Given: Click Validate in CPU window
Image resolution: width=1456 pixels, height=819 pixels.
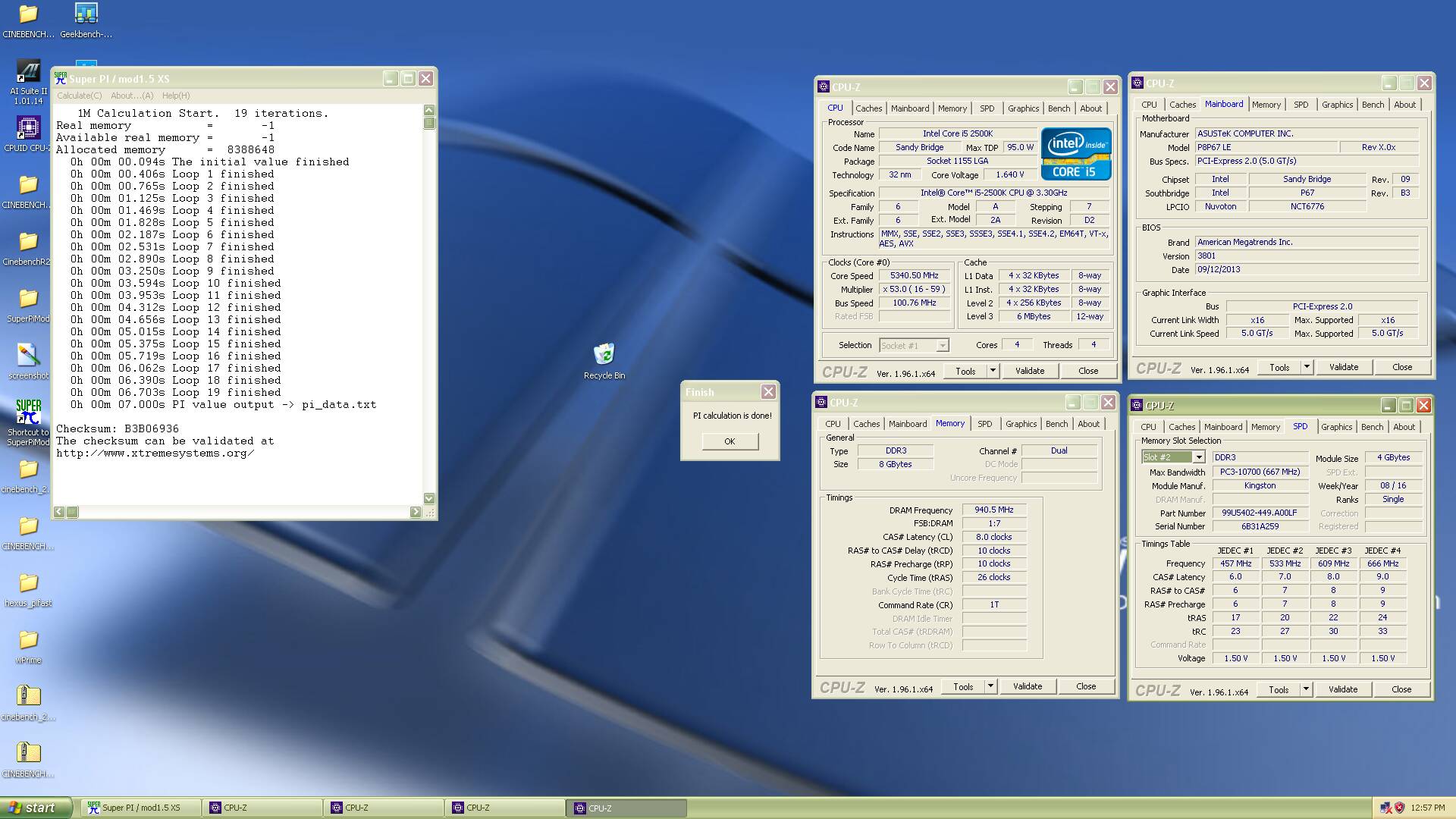Looking at the screenshot, I should (x=1030, y=371).
